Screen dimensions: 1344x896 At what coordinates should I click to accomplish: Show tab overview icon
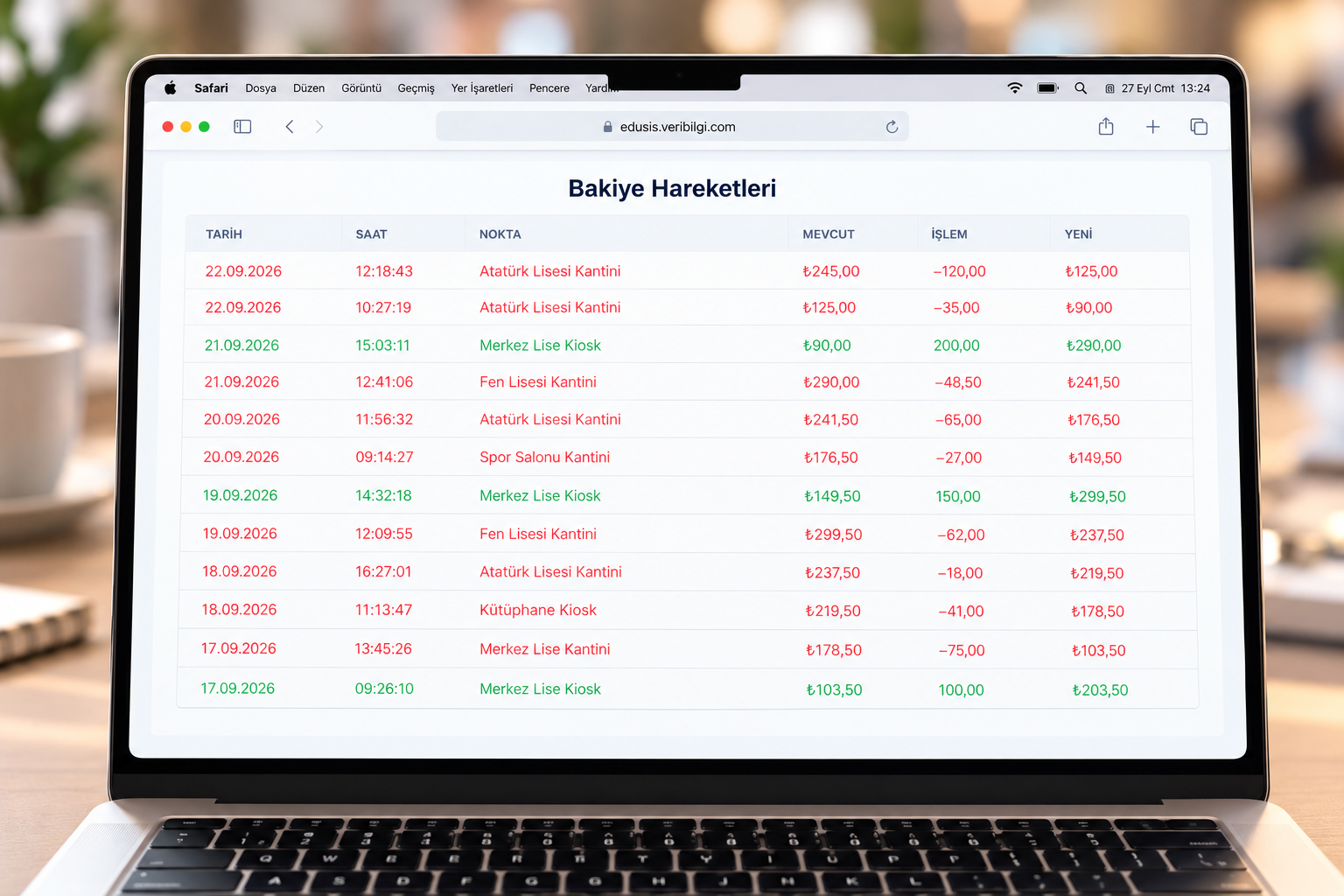[x=1199, y=127]
